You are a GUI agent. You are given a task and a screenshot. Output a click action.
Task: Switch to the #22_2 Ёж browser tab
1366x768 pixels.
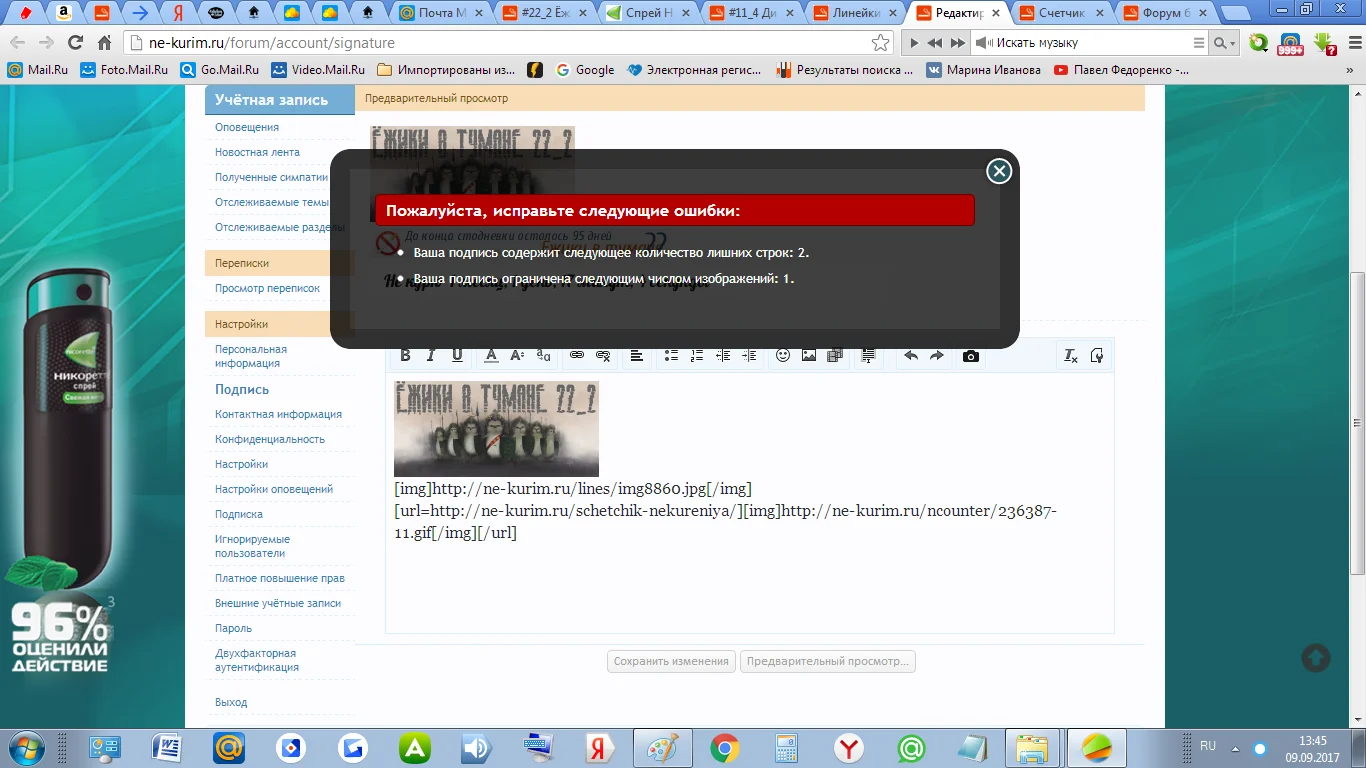coord(546,13)
